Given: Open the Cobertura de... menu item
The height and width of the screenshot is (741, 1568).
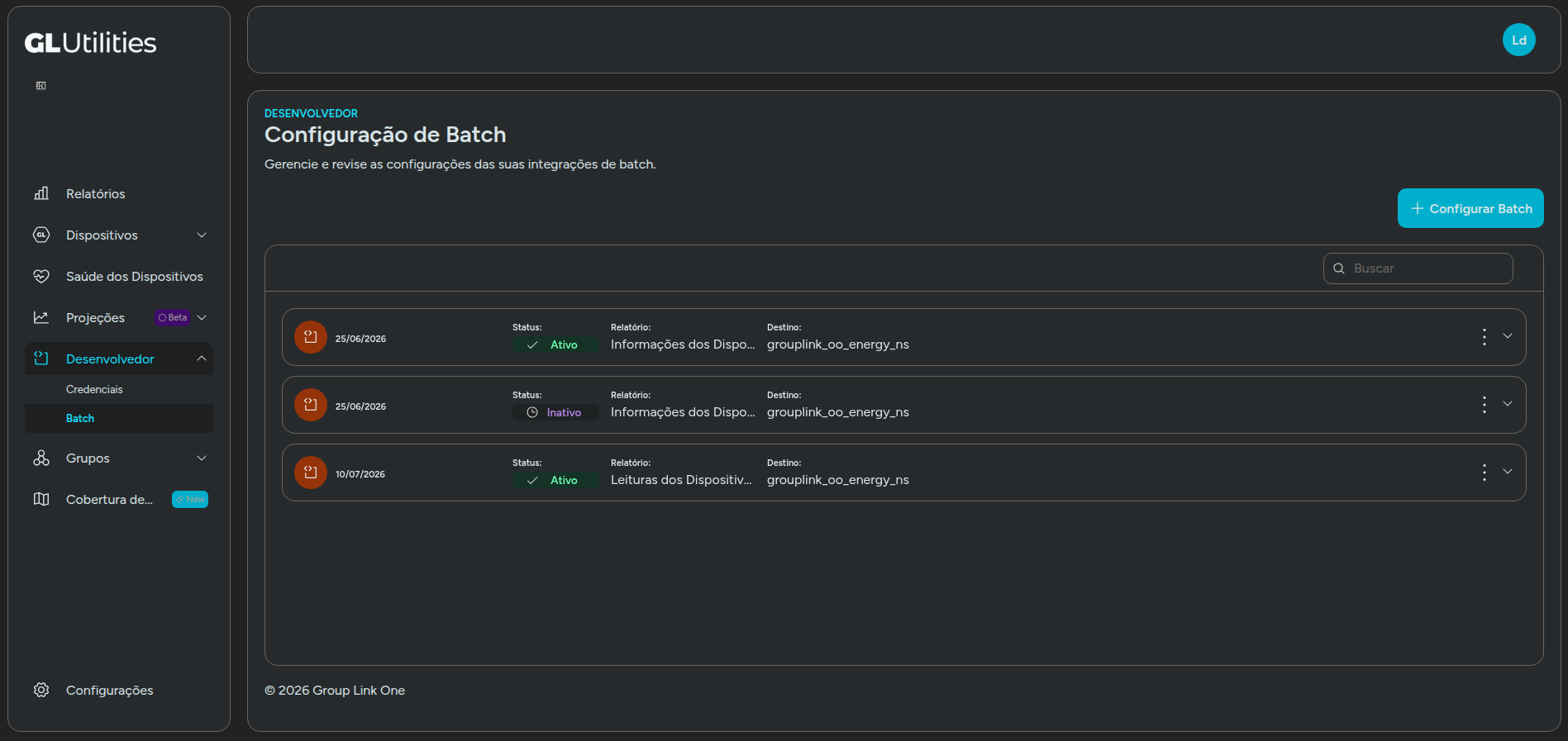Looking at the screenshot, I should [x=119, y=499].
